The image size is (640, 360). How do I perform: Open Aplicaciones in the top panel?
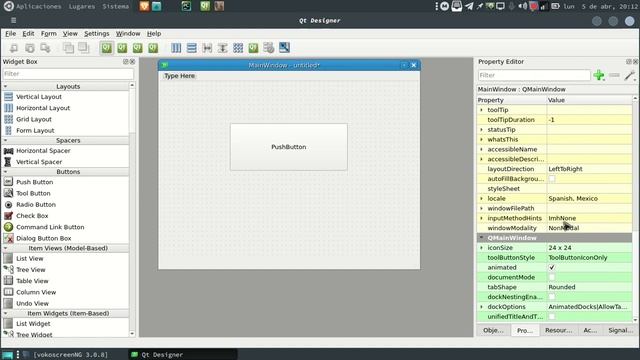pos(38,6)
